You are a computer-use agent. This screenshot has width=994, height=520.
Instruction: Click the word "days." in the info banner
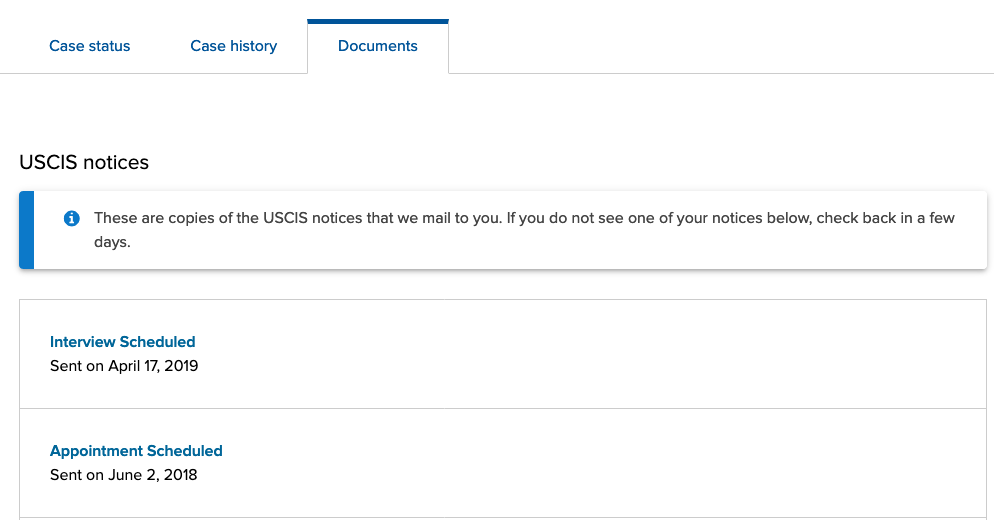click(112, 242)
